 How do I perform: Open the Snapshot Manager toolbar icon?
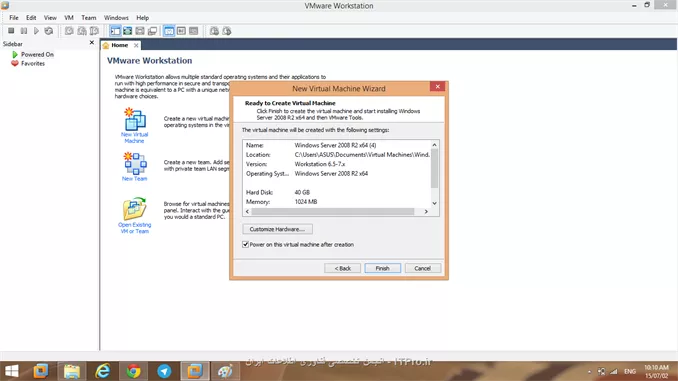(94, 31)
